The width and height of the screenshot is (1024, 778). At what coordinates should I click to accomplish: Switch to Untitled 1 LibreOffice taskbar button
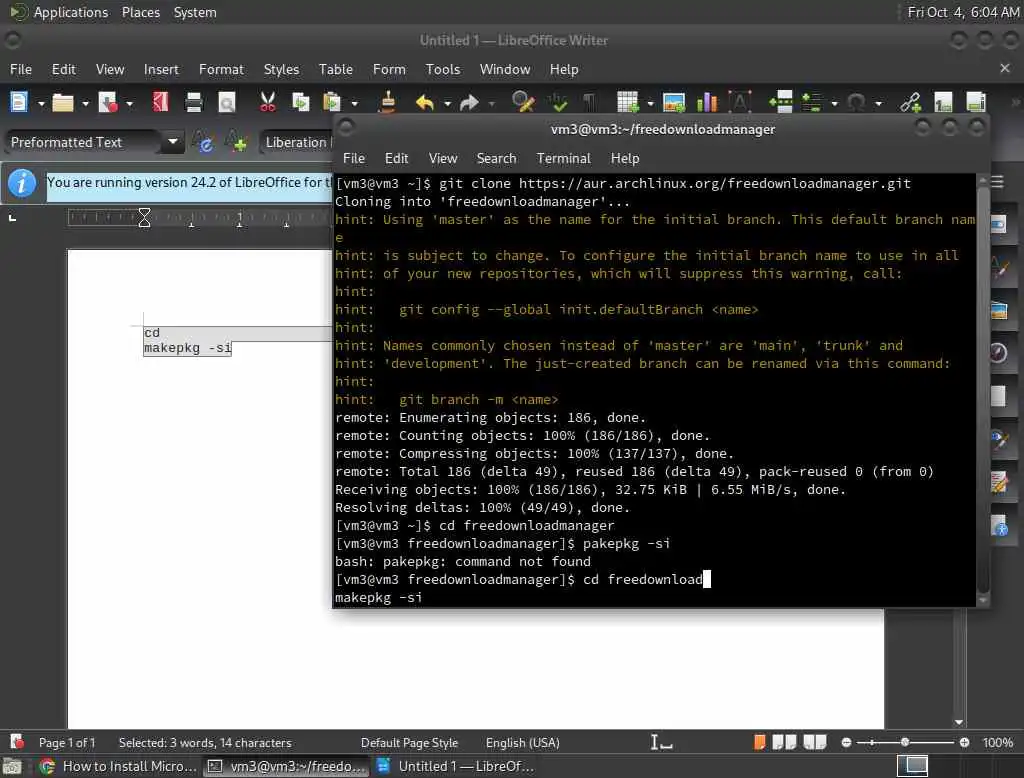coord(456,766)
